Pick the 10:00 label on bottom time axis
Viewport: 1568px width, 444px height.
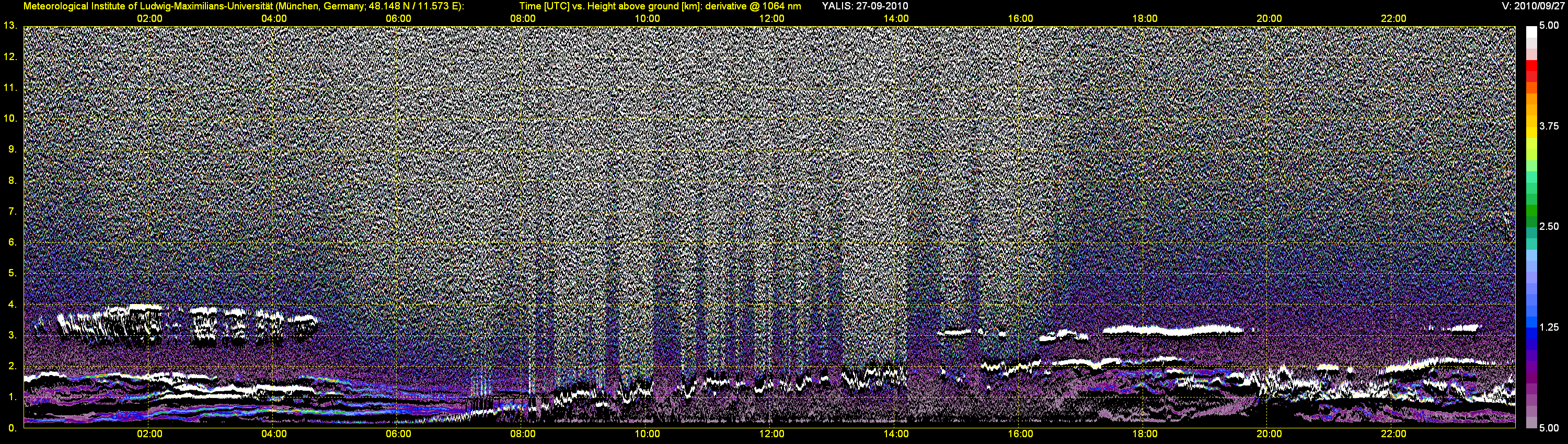pos(647,434)
